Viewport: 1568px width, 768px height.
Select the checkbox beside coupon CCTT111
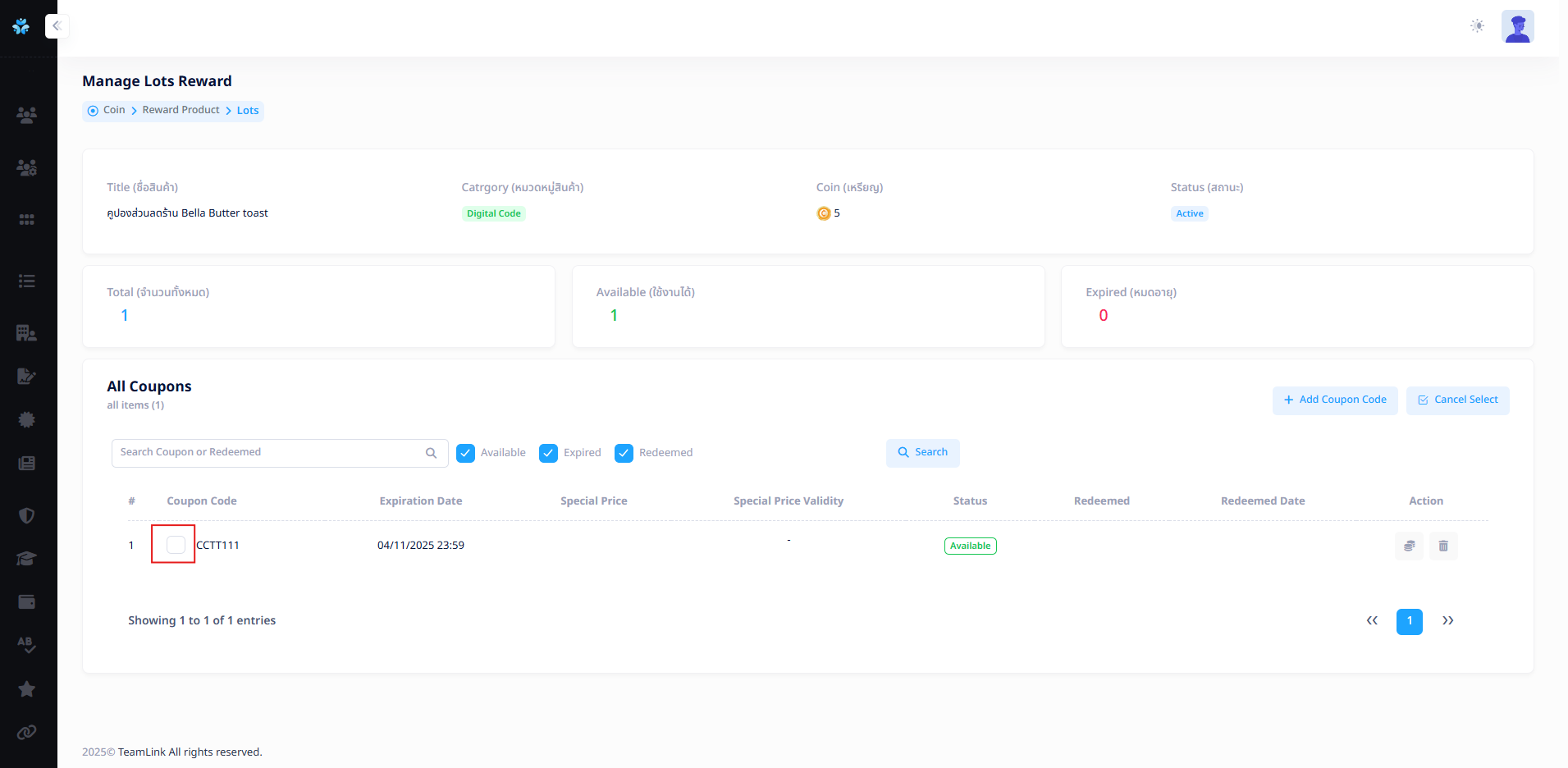click(x=176, y=545)
